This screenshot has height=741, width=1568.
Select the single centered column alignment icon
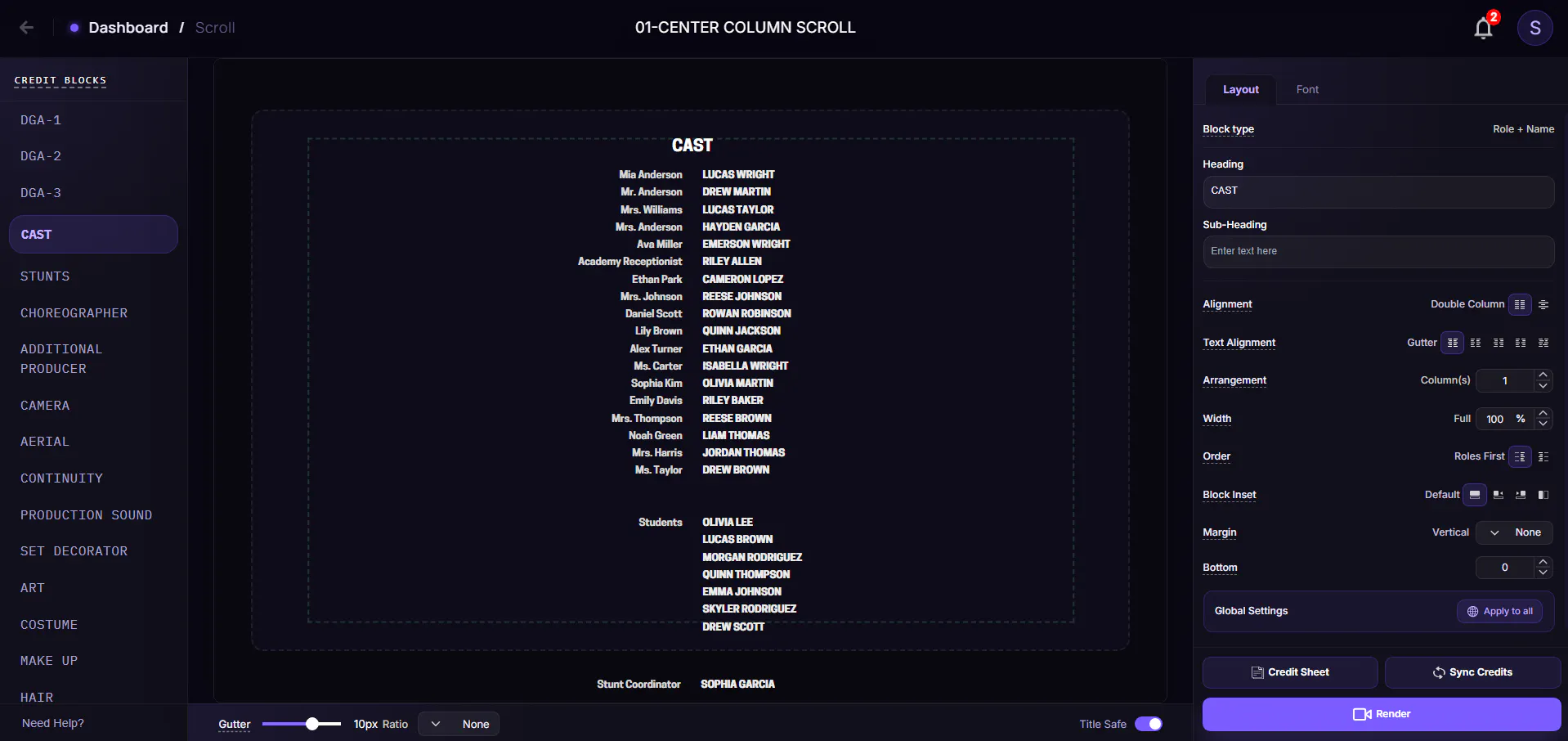coord(1543,304)
